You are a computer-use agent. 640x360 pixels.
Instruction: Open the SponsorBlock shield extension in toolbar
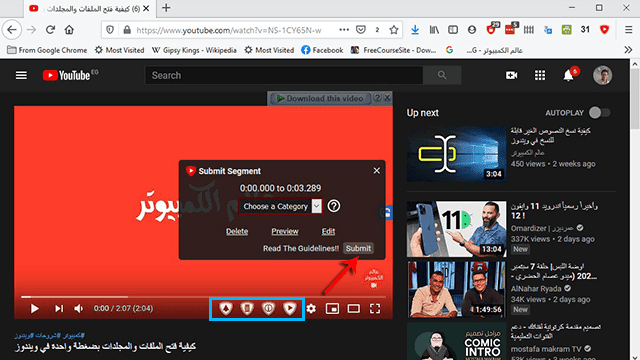[604, 29]
